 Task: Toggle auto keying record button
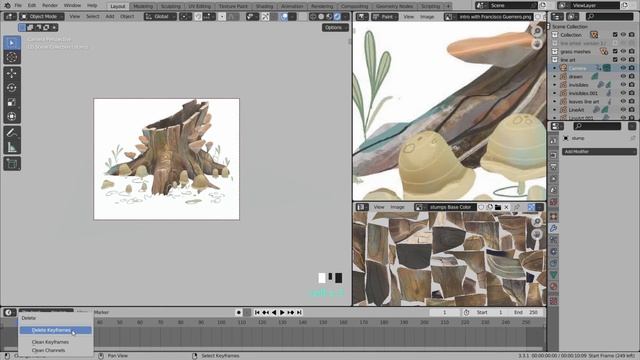239,312
